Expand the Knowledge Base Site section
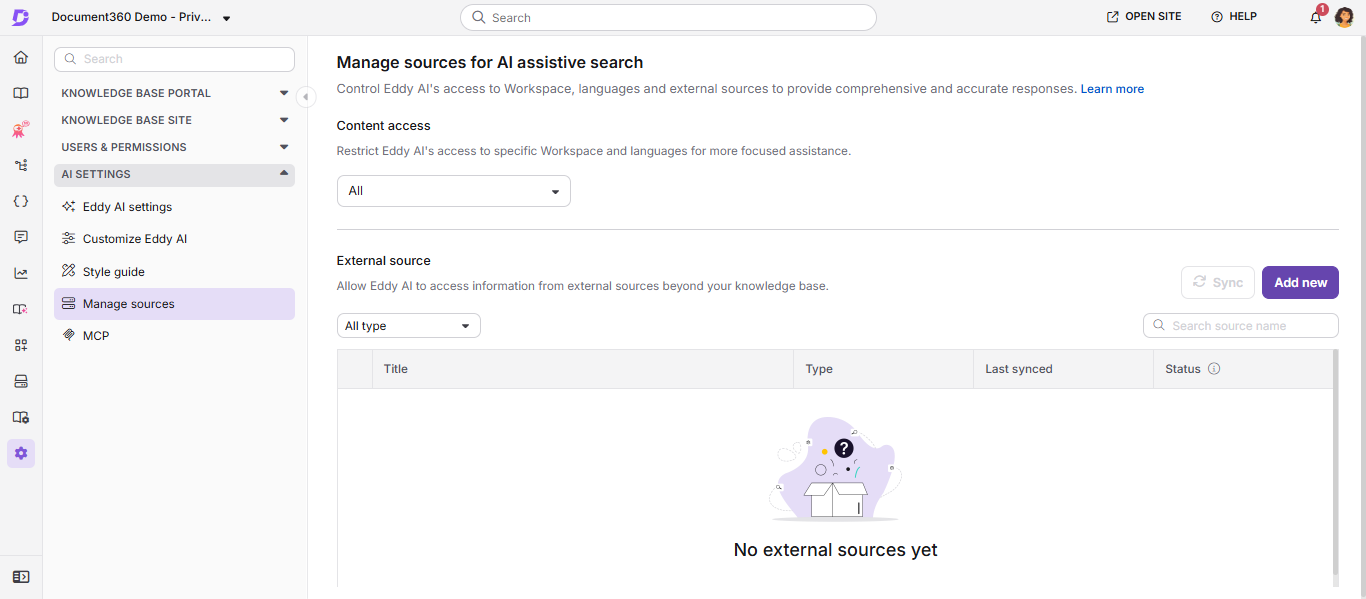 coord(174,120)
